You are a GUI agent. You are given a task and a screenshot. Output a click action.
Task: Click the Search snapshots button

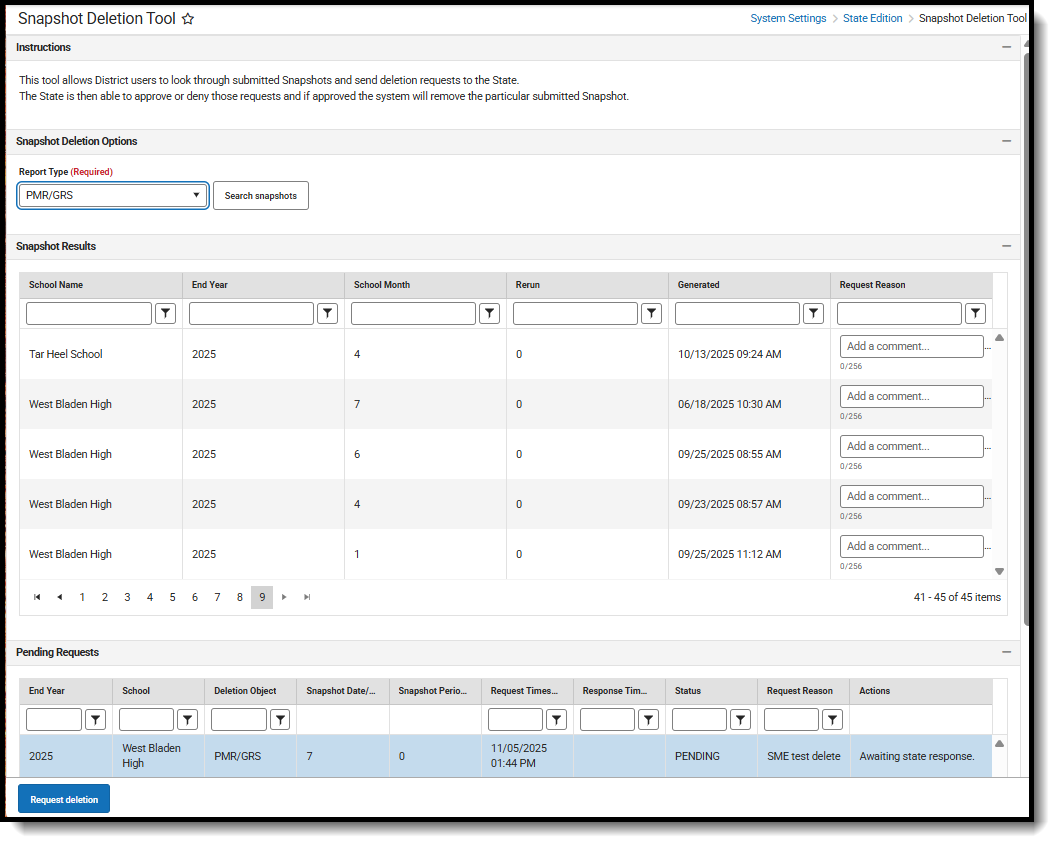(260, 195)
